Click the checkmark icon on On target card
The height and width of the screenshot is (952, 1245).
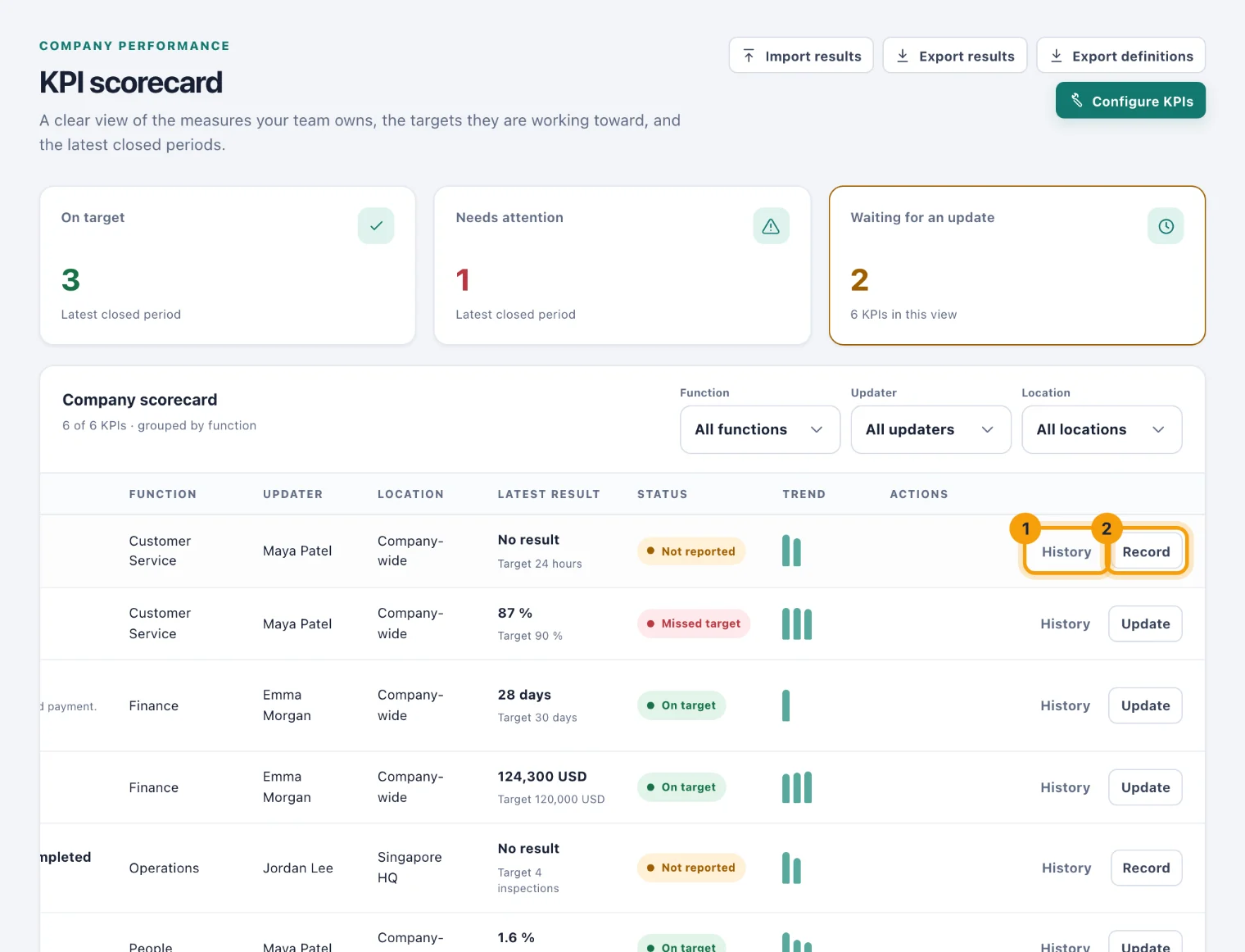[x=376, y=226]
